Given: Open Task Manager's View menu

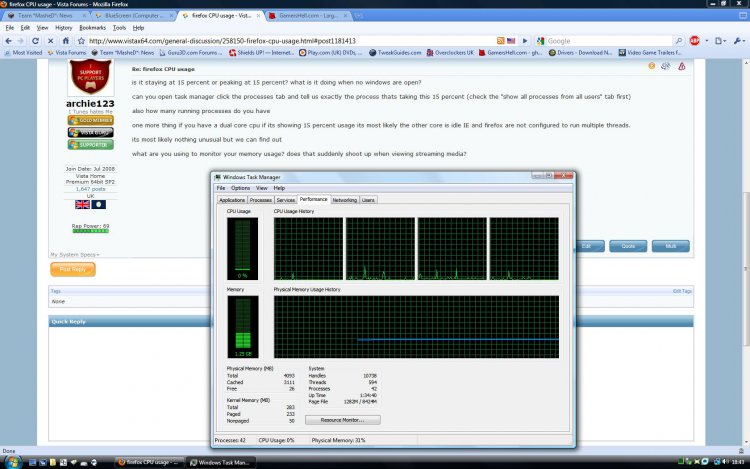Looking at the screenshot, I should pos(261,188).
